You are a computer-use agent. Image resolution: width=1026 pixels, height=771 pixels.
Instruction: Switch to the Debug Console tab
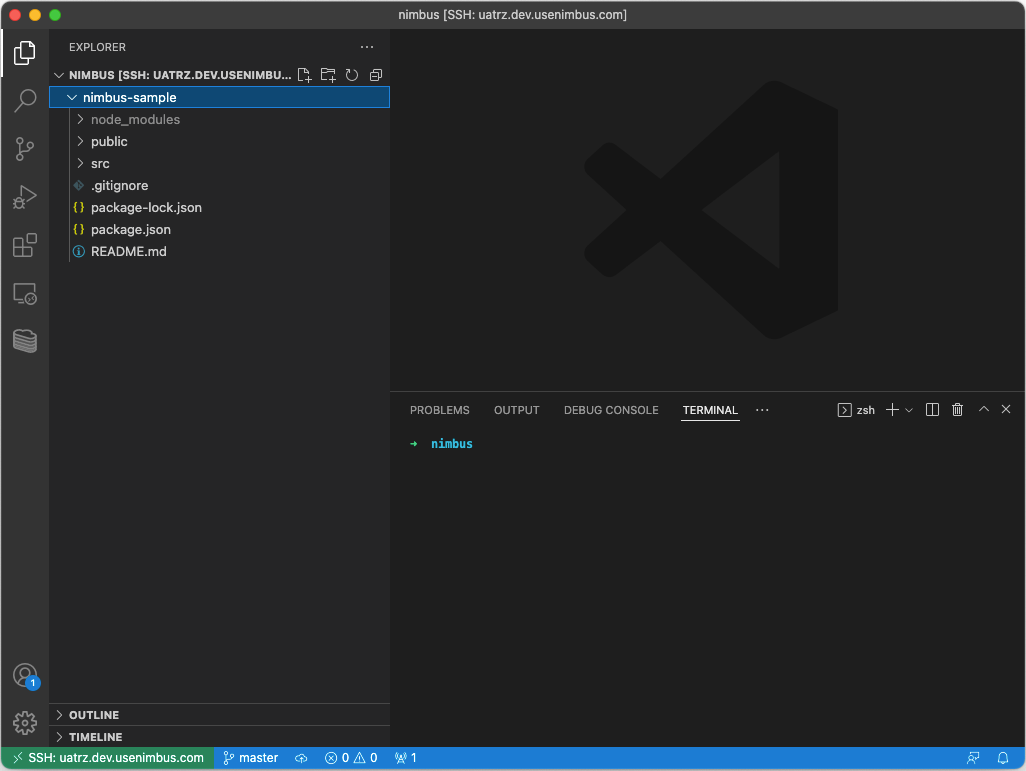[x=611, y=410]
